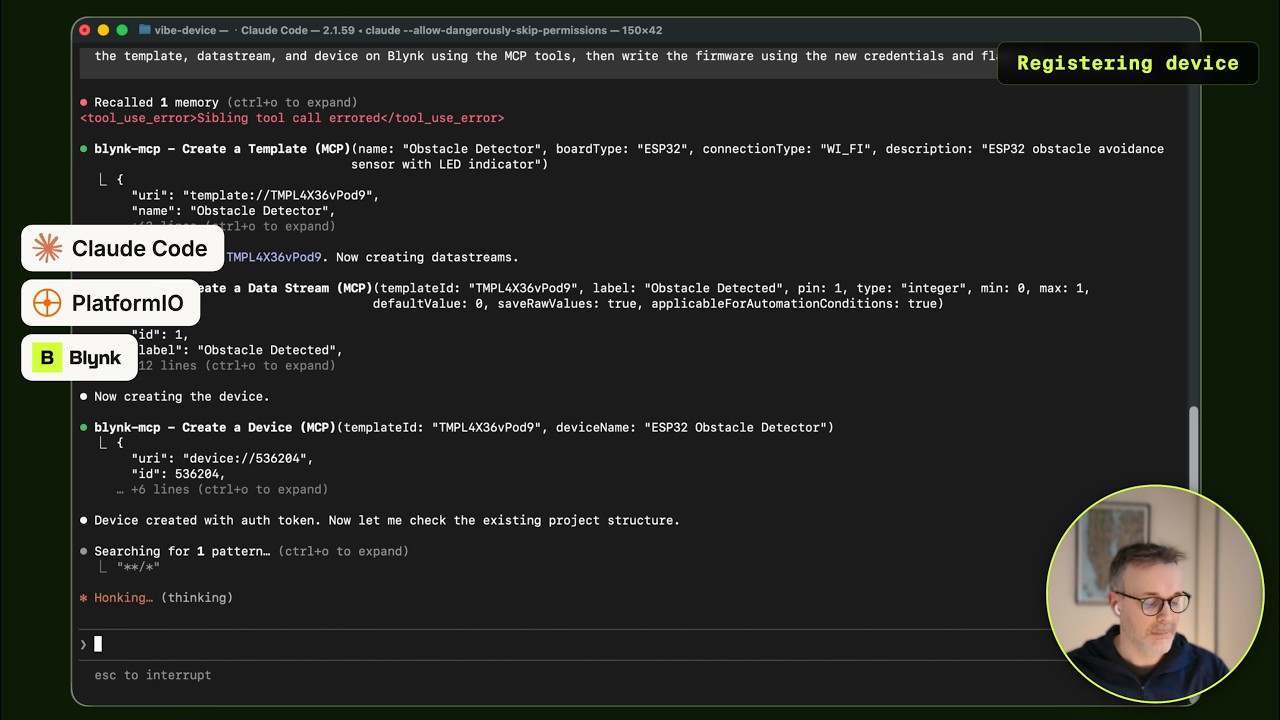Close the terminal window with the red button
The image size is (1280, 720).
pyautogui.click(x=85, y=30)
